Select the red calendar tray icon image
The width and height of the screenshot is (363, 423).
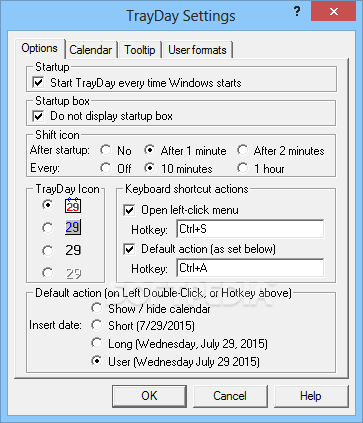(x=73, y=205)
